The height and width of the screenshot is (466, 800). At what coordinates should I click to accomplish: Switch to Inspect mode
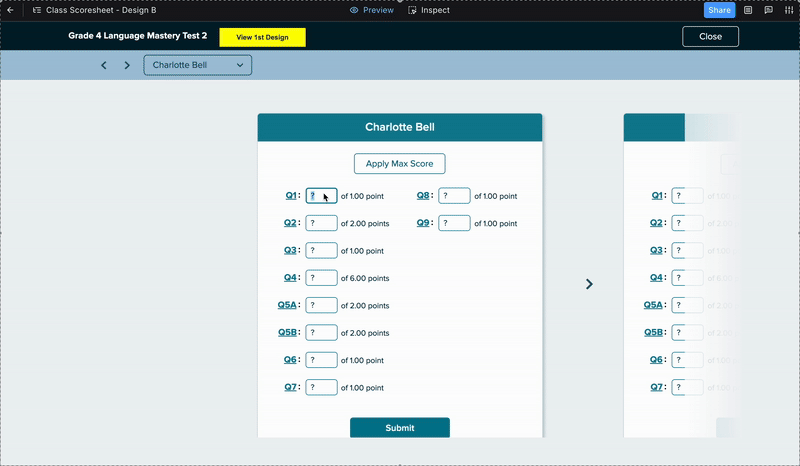click(x=429, y=10)
